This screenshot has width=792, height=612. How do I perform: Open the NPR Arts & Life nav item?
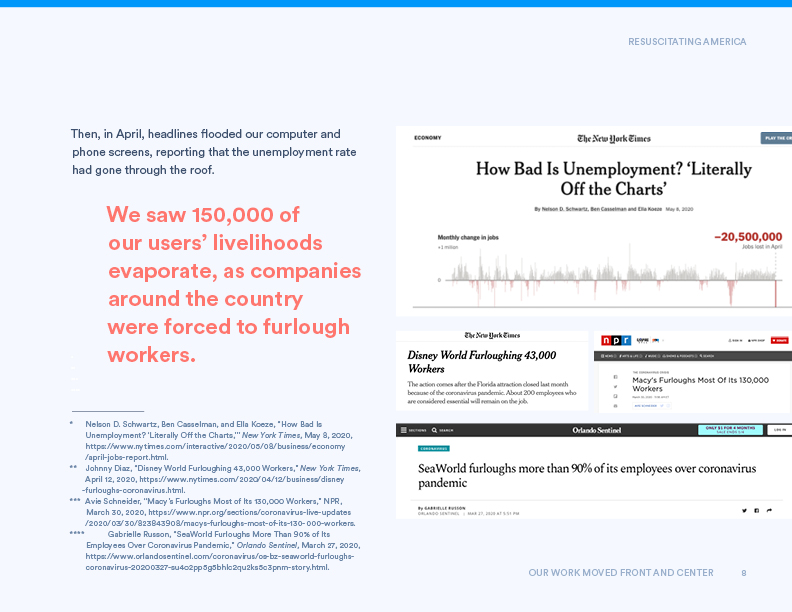click(630, 356)
